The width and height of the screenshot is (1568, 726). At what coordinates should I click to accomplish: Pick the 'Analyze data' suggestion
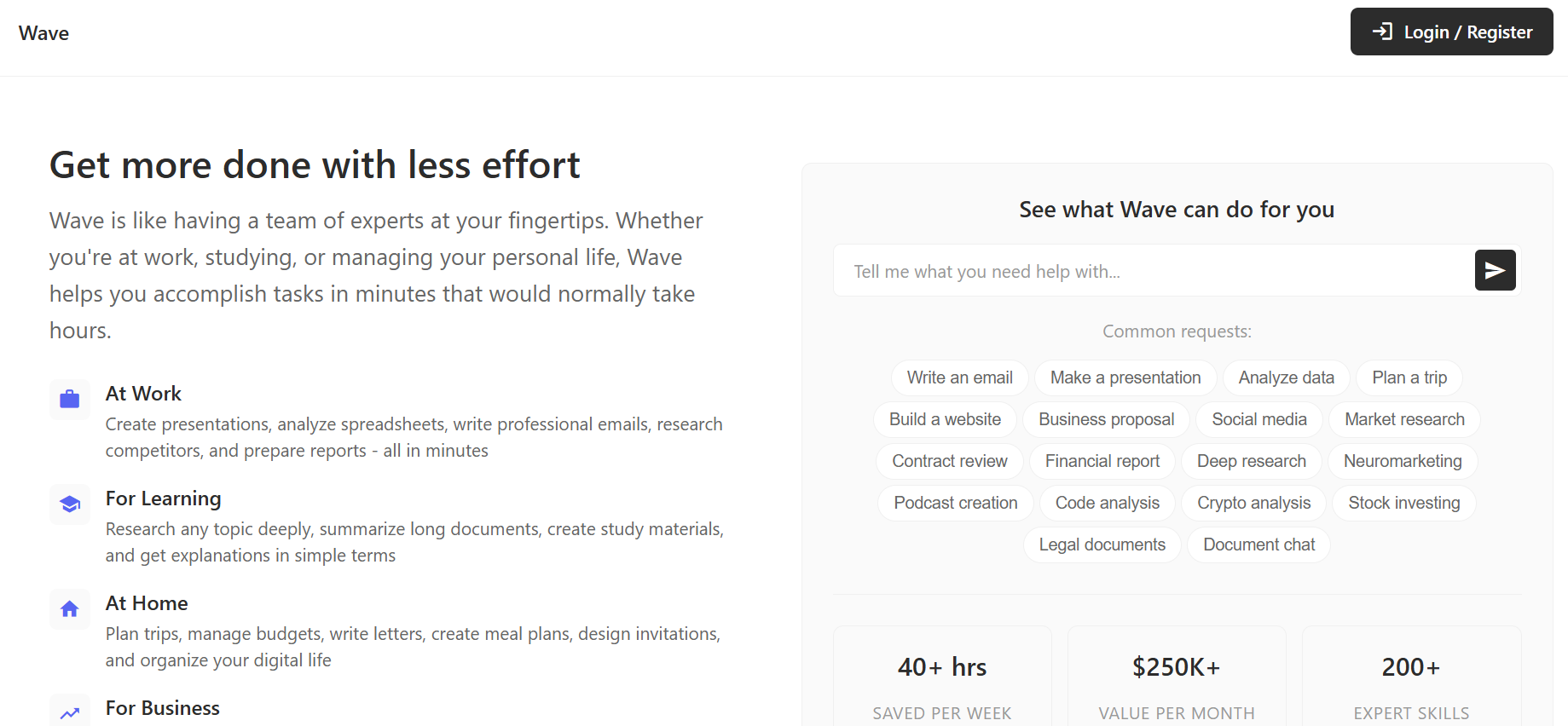1286,377
